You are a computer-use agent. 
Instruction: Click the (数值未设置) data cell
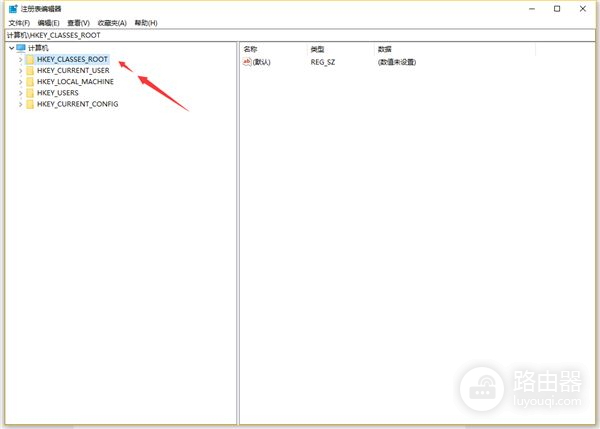397,62
